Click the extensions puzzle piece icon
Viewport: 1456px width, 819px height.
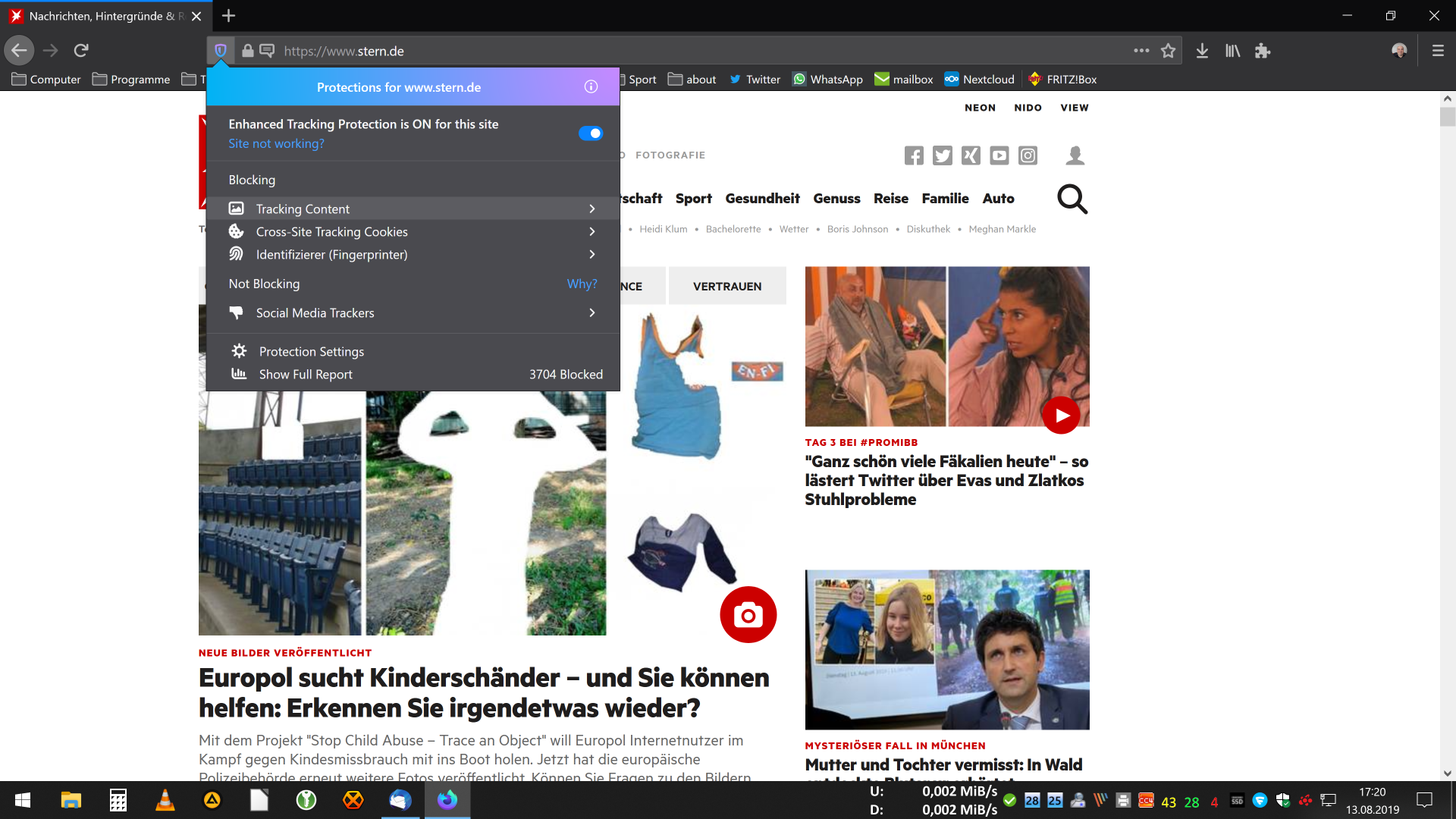point(1263,51)
